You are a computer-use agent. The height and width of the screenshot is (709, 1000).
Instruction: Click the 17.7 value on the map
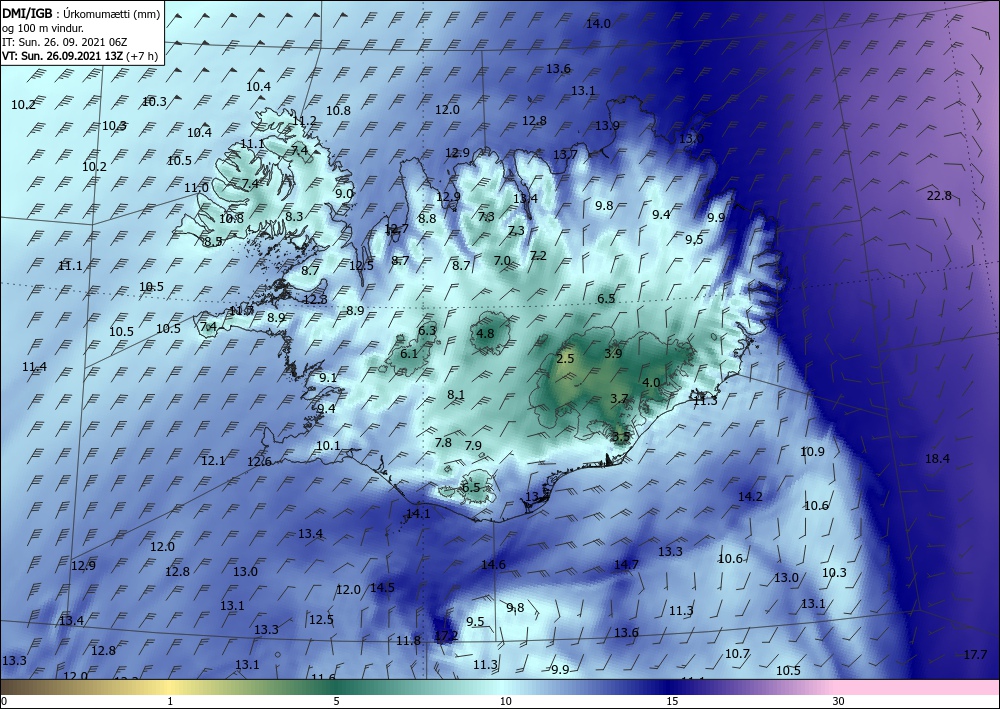tap(975, 655)
